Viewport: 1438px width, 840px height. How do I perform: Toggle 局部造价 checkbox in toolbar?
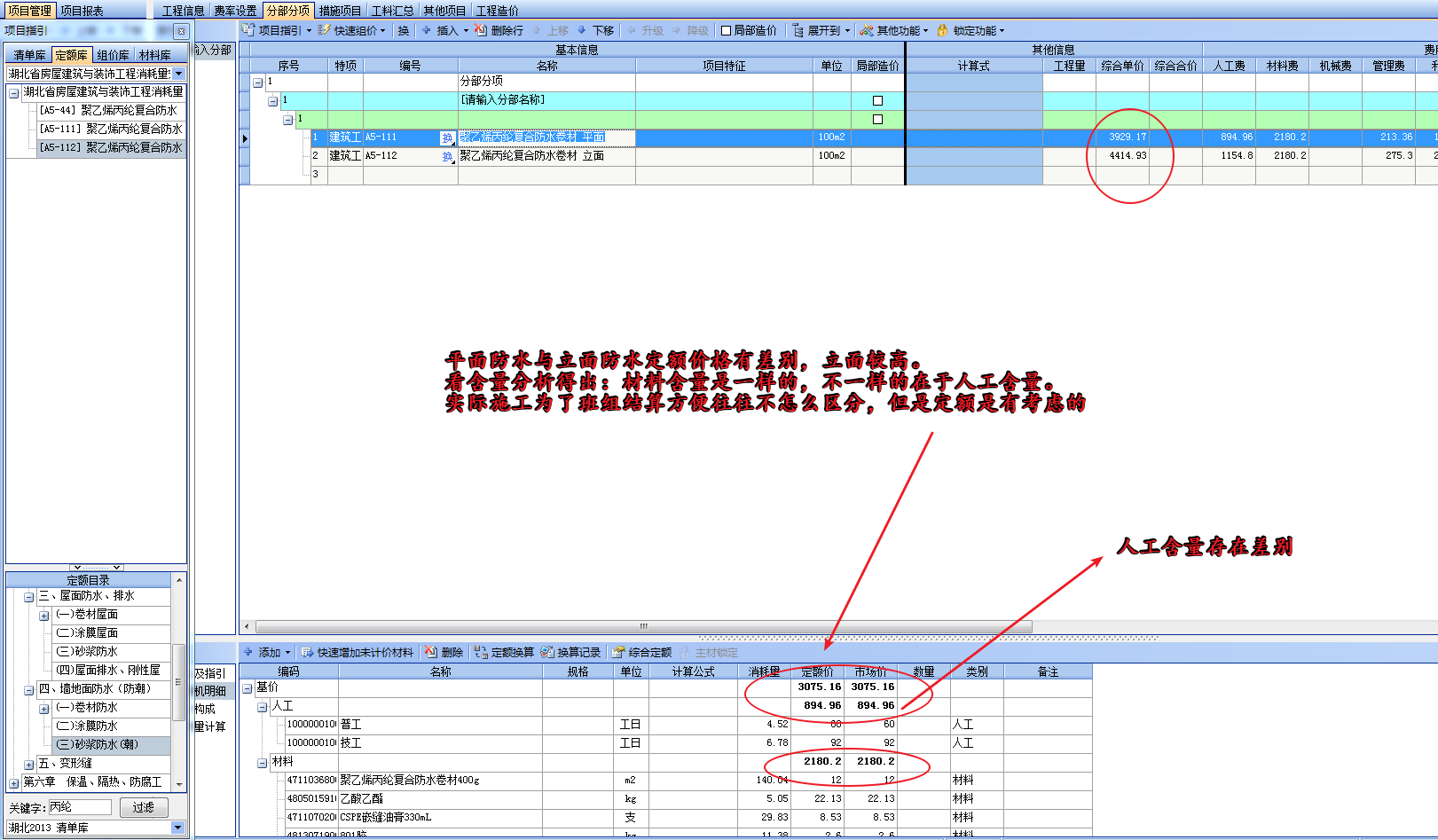click(x=727, y=30)
